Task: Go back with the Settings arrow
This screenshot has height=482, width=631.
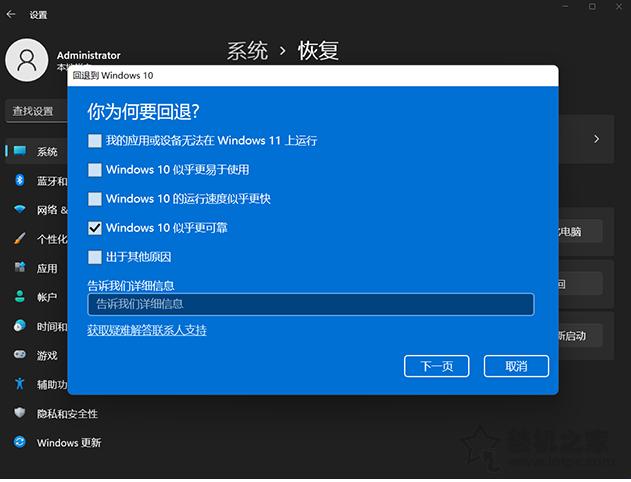Action: pos(11,14)
